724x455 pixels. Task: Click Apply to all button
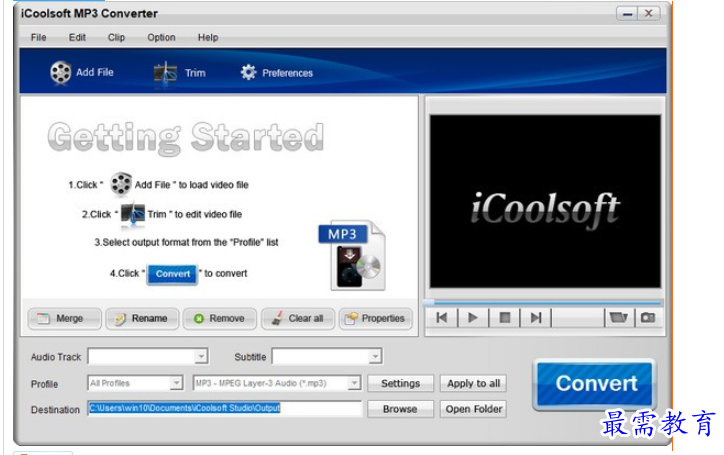pyautogui.click(x=473, y=383)
